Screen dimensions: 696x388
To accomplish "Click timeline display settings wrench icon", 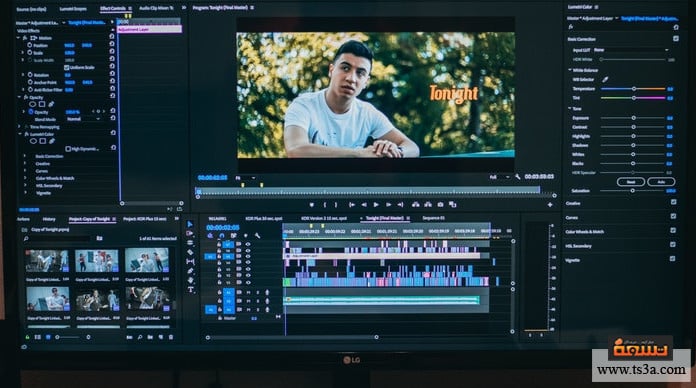I will coord(257,236).
